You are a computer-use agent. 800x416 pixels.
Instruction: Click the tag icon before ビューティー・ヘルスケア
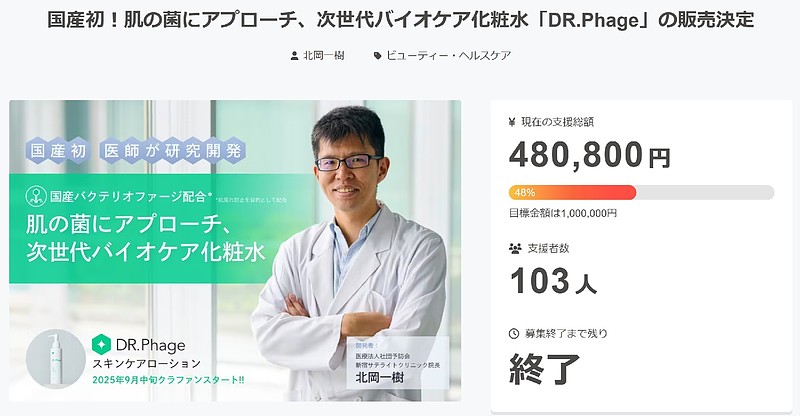point(377,56)
